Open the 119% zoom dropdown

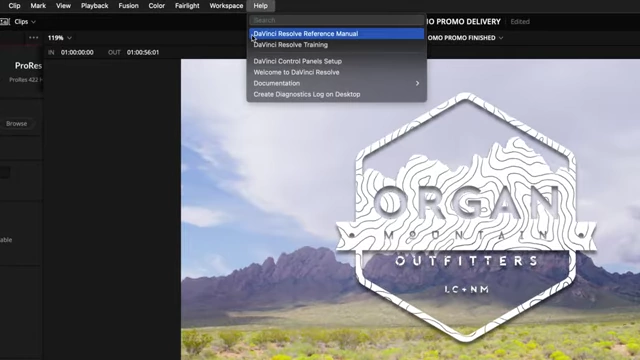60,38
